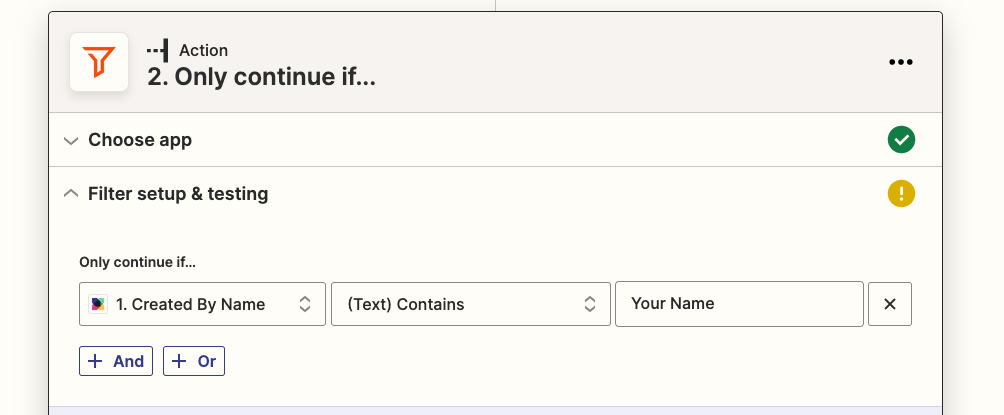1004x415 pixels.
Task: Remove the filter condition with the X button
Action: click(889, 304)
